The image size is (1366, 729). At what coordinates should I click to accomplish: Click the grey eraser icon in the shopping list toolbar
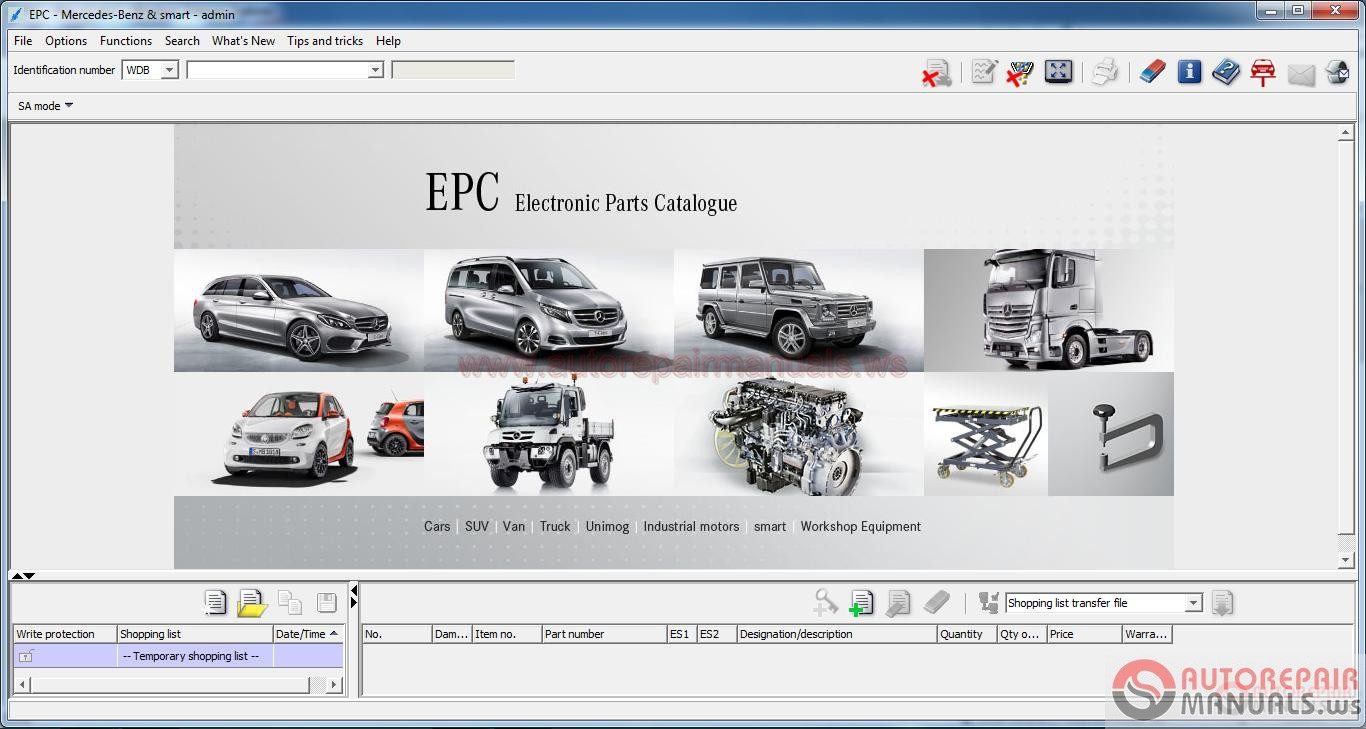tap(936, 602)
